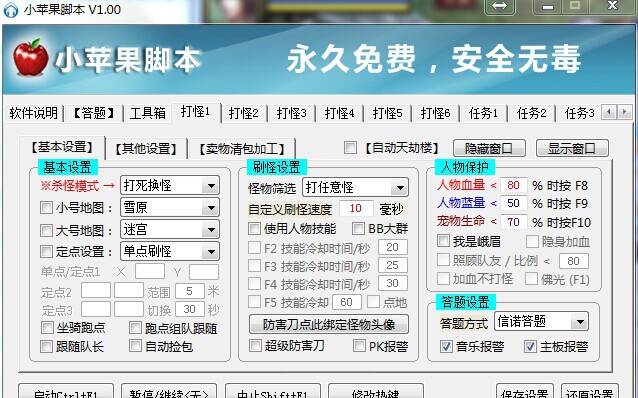This screenshot has width=638, height=398.
Task: Click 显示窗口 button
Action: click(x=572, y=149)
